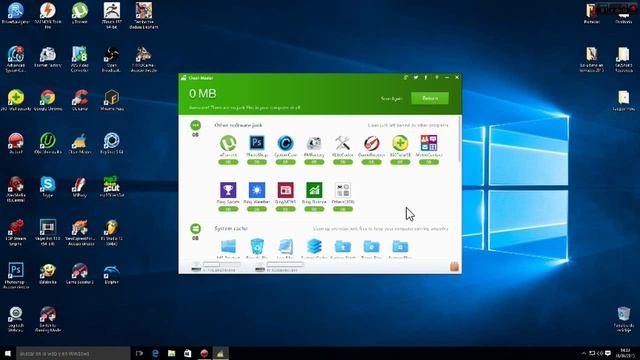Open the Format Factory desktop shortcut

[48, 54]
